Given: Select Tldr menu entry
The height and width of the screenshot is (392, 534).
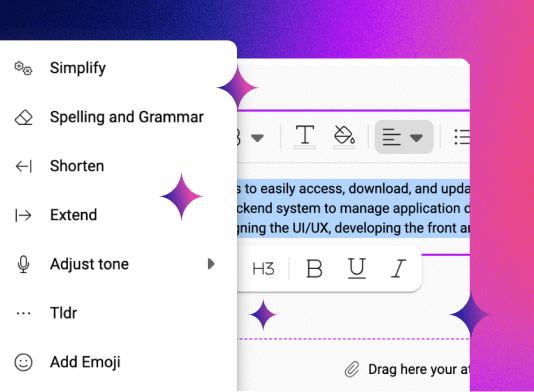Looking at the screenshot, I should coord(63,313).
